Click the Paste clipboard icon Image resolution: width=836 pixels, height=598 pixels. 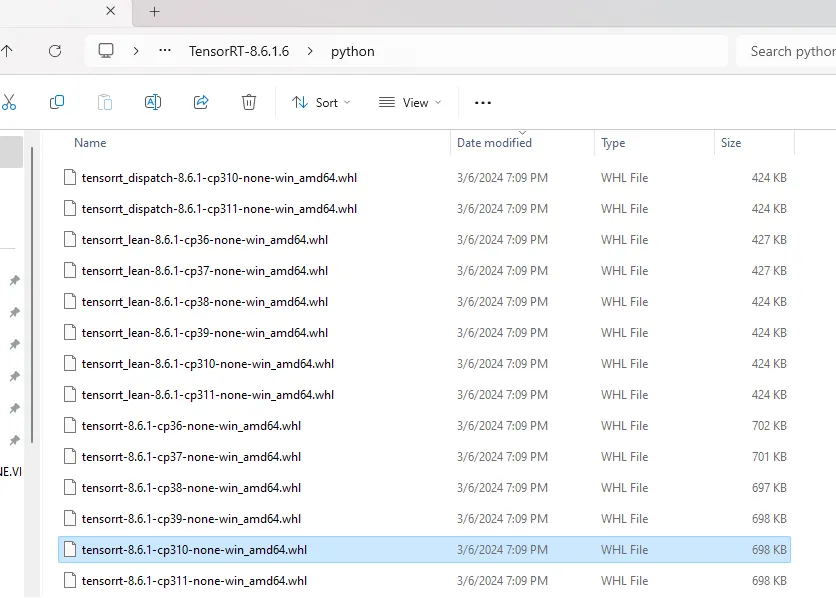coord(104,102)
